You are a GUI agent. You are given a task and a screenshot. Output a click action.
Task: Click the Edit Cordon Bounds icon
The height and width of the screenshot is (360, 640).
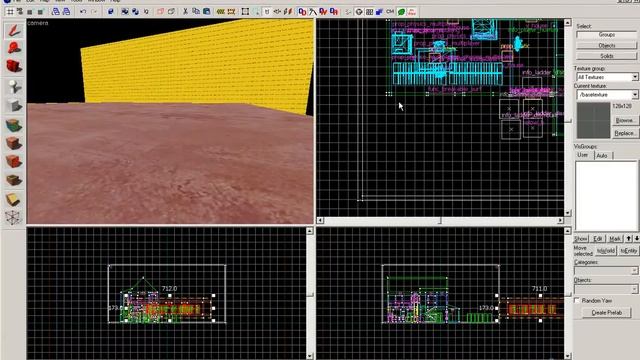[x=231, y=12]
